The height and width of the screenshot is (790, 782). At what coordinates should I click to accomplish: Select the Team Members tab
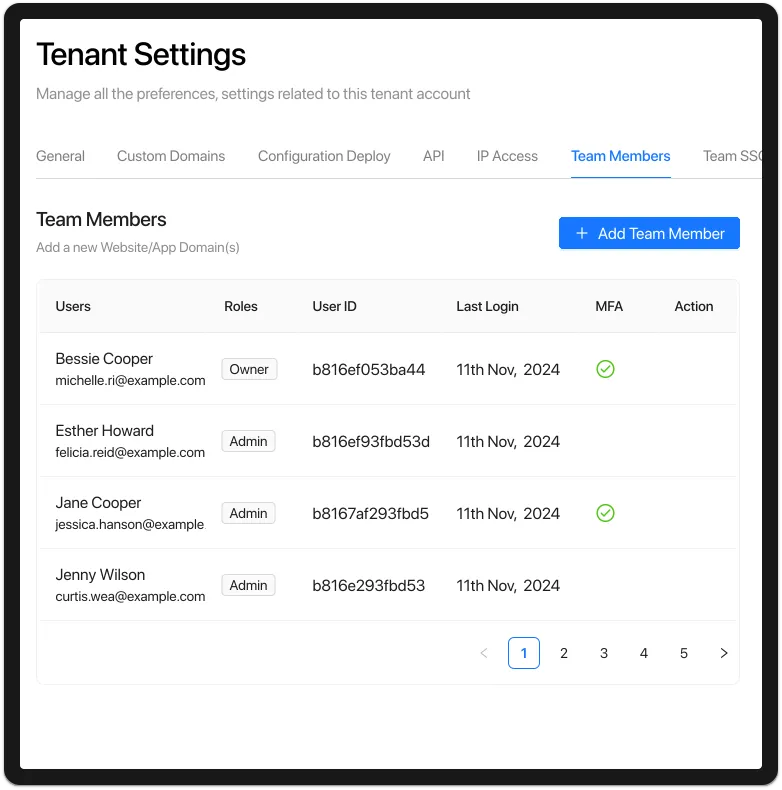click(620, 156)
